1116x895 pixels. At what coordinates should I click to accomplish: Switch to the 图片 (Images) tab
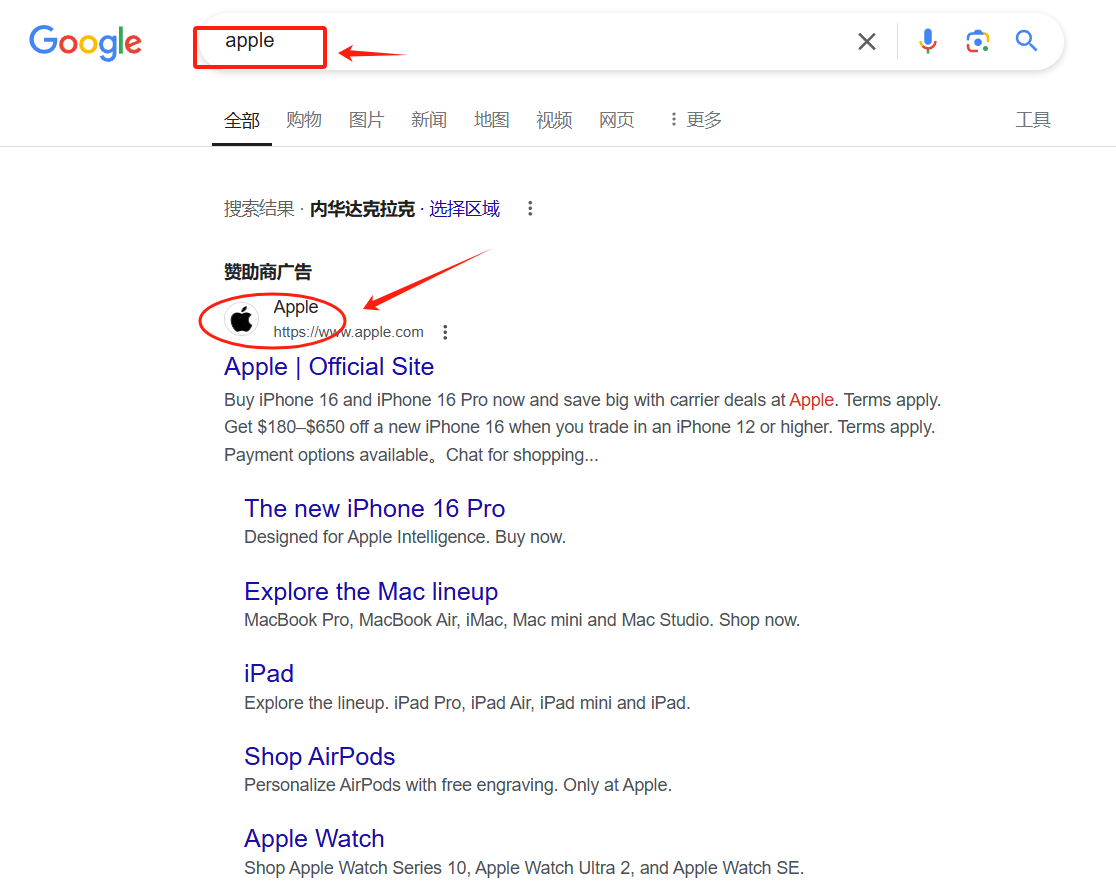(x=367, y=119)
